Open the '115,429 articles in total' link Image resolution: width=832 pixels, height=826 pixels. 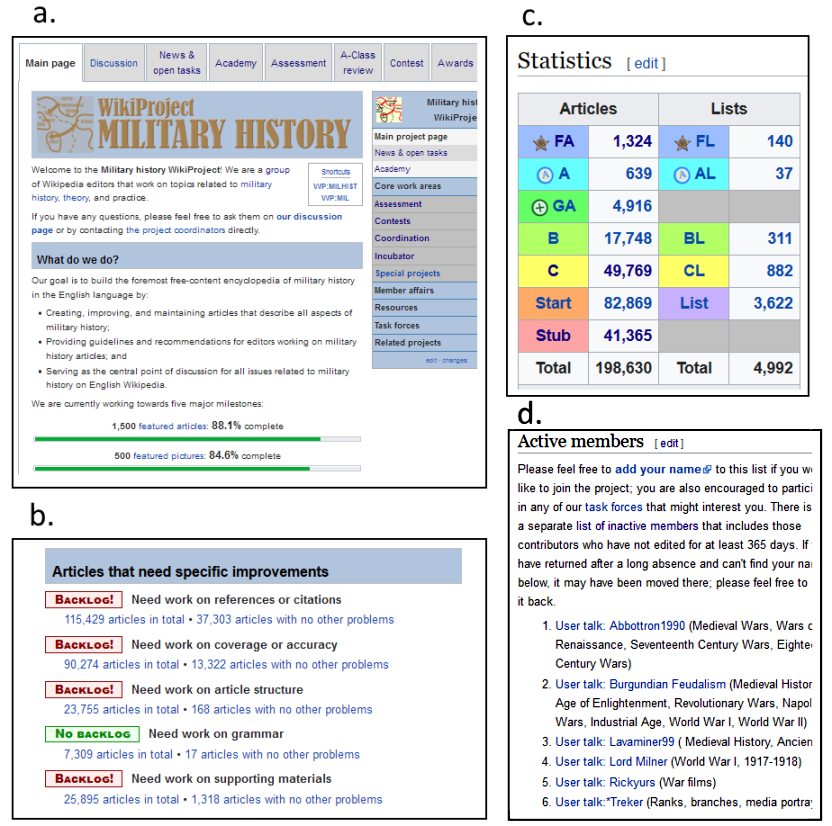tap(125, 620)
